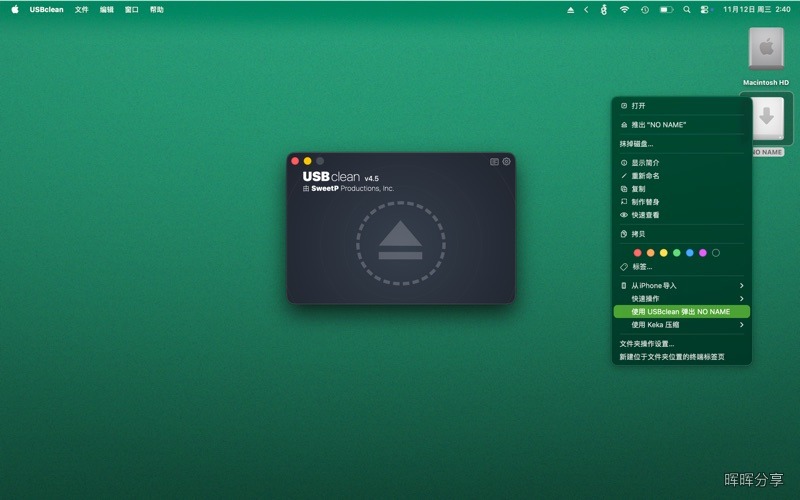
Task: Apply the purple tag color
Action: coord(703,253)
